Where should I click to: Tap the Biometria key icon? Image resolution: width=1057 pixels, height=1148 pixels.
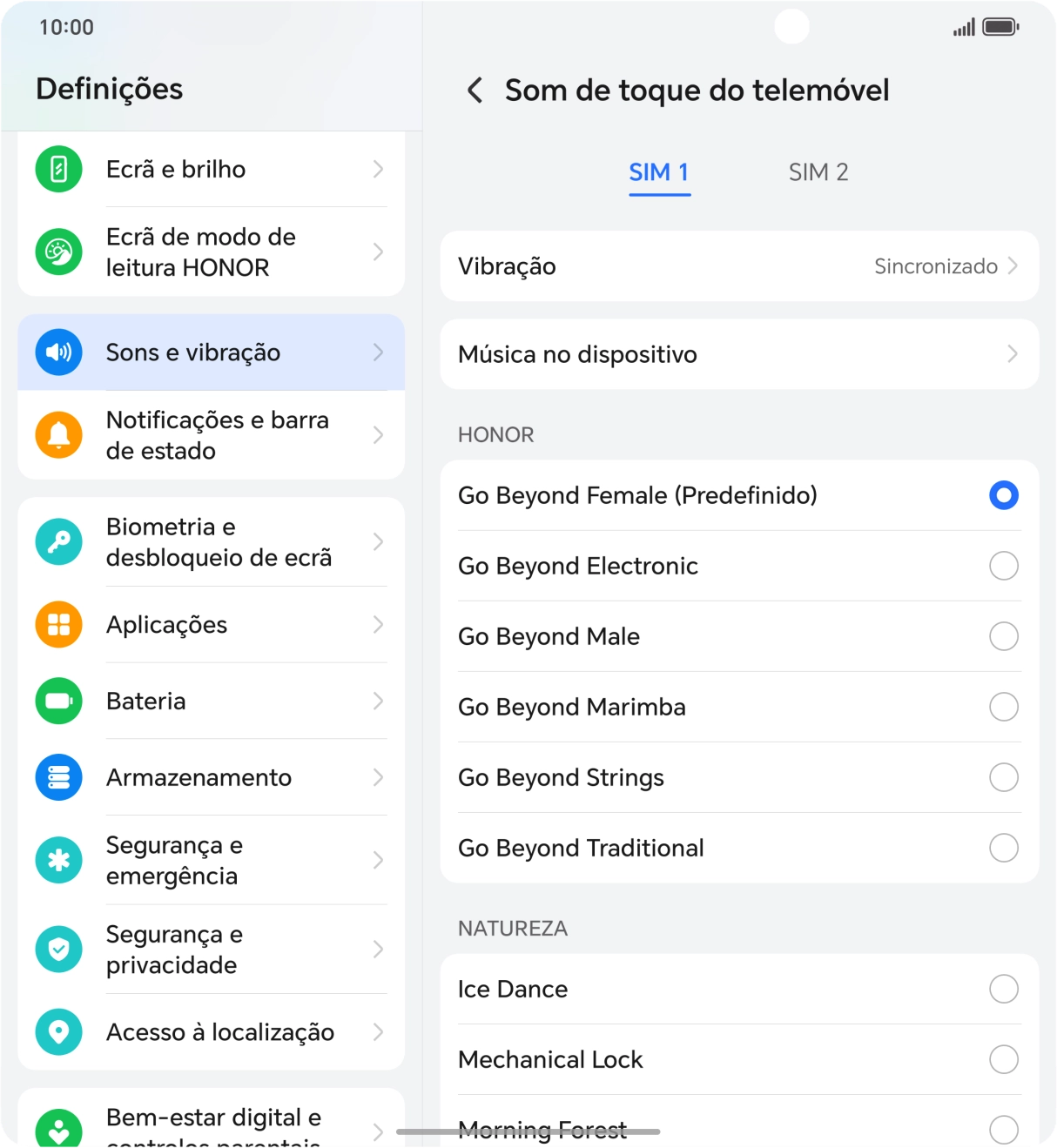click(x=59, y=542)
